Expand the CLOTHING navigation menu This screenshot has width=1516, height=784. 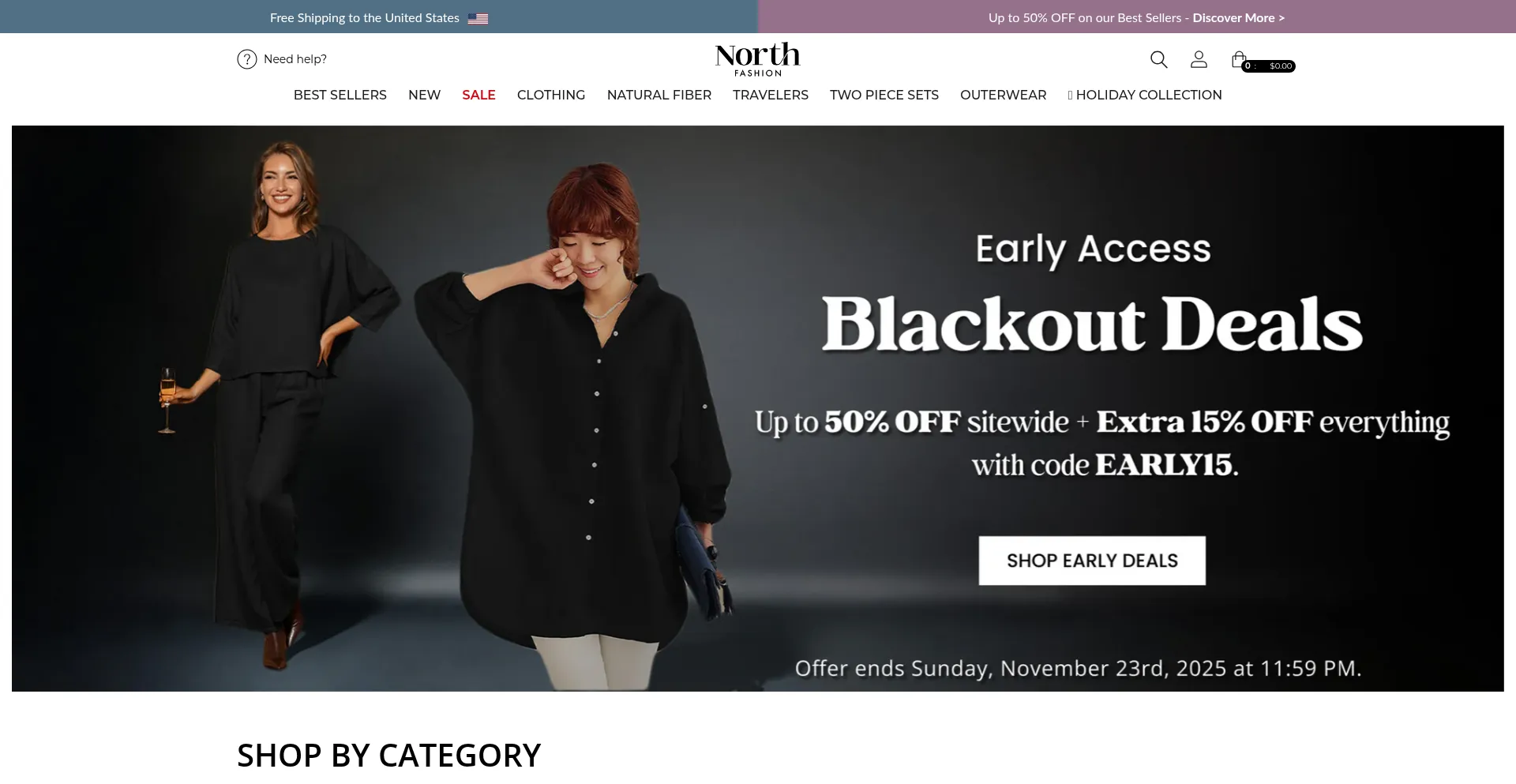click(551, 95)
